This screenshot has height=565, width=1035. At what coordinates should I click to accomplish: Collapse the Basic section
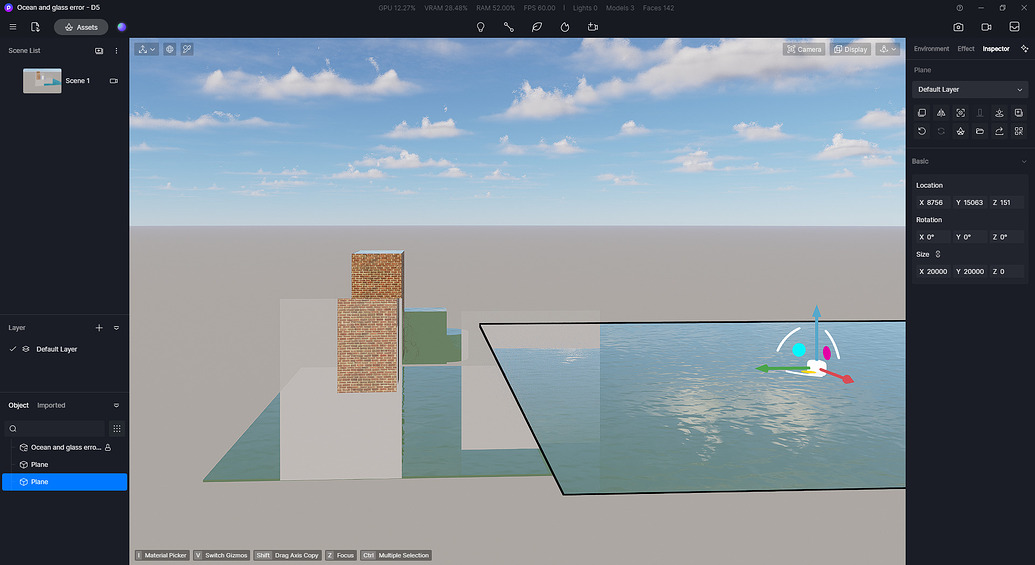pyautogui.click(x=1024, y=162)
